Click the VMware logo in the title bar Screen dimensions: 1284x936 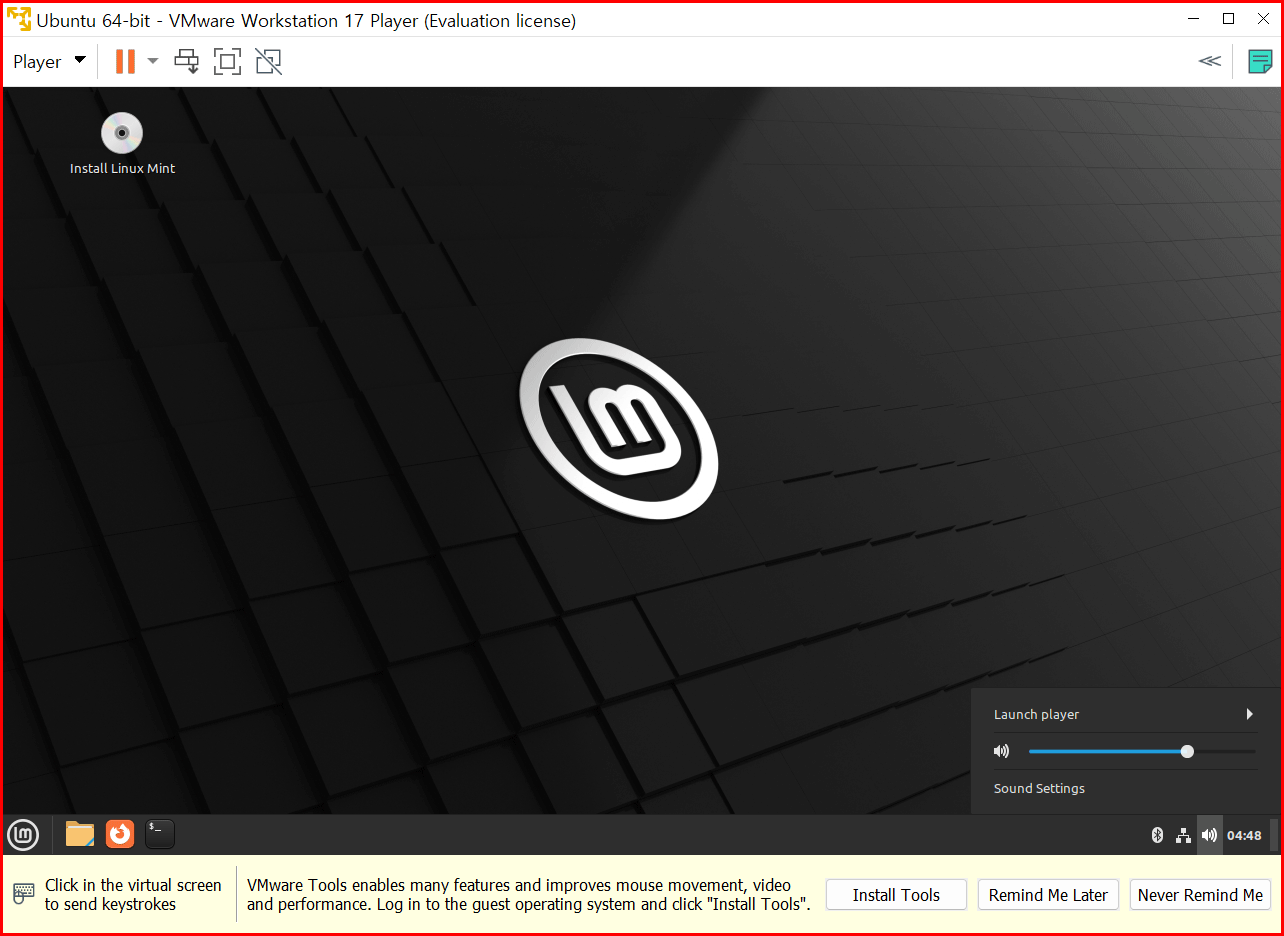(x=19, y=19)
